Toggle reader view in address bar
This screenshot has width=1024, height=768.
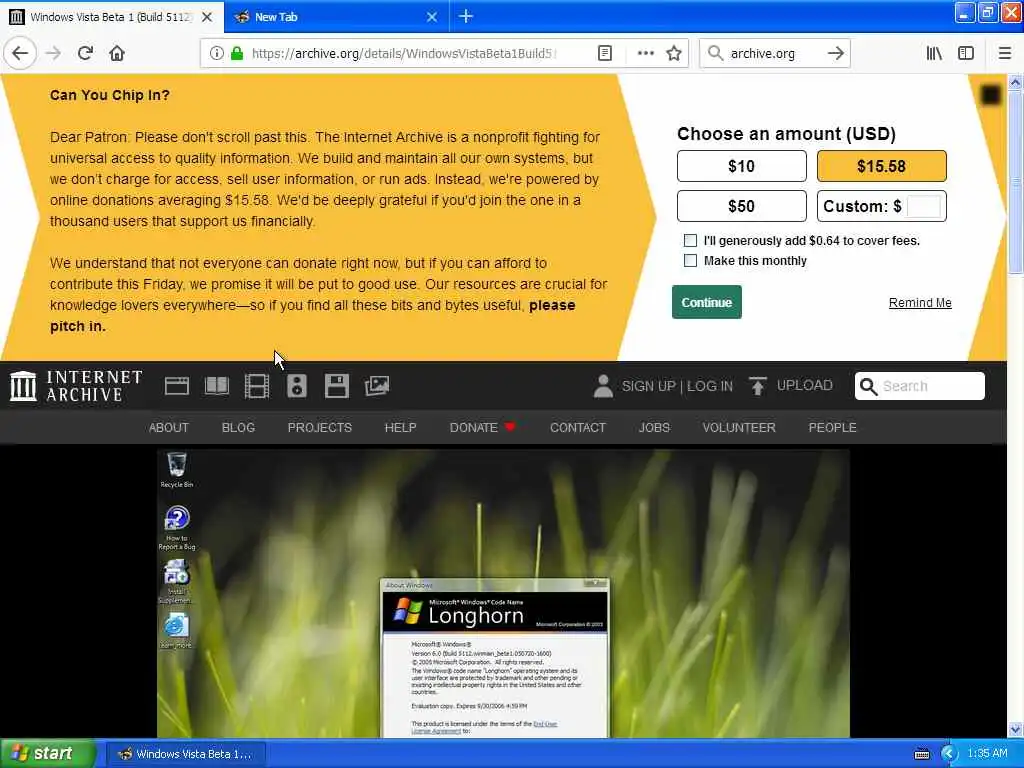[605, 54]
